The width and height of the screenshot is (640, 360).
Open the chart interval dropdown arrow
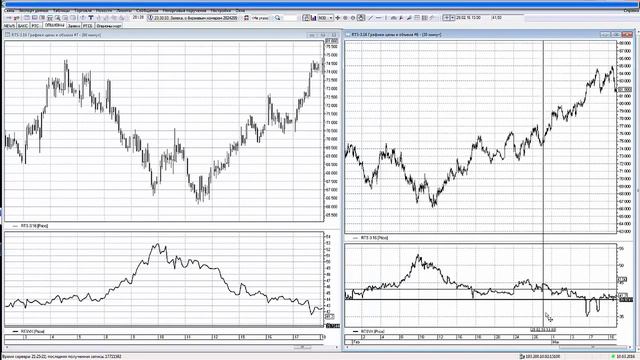[331, 18]
